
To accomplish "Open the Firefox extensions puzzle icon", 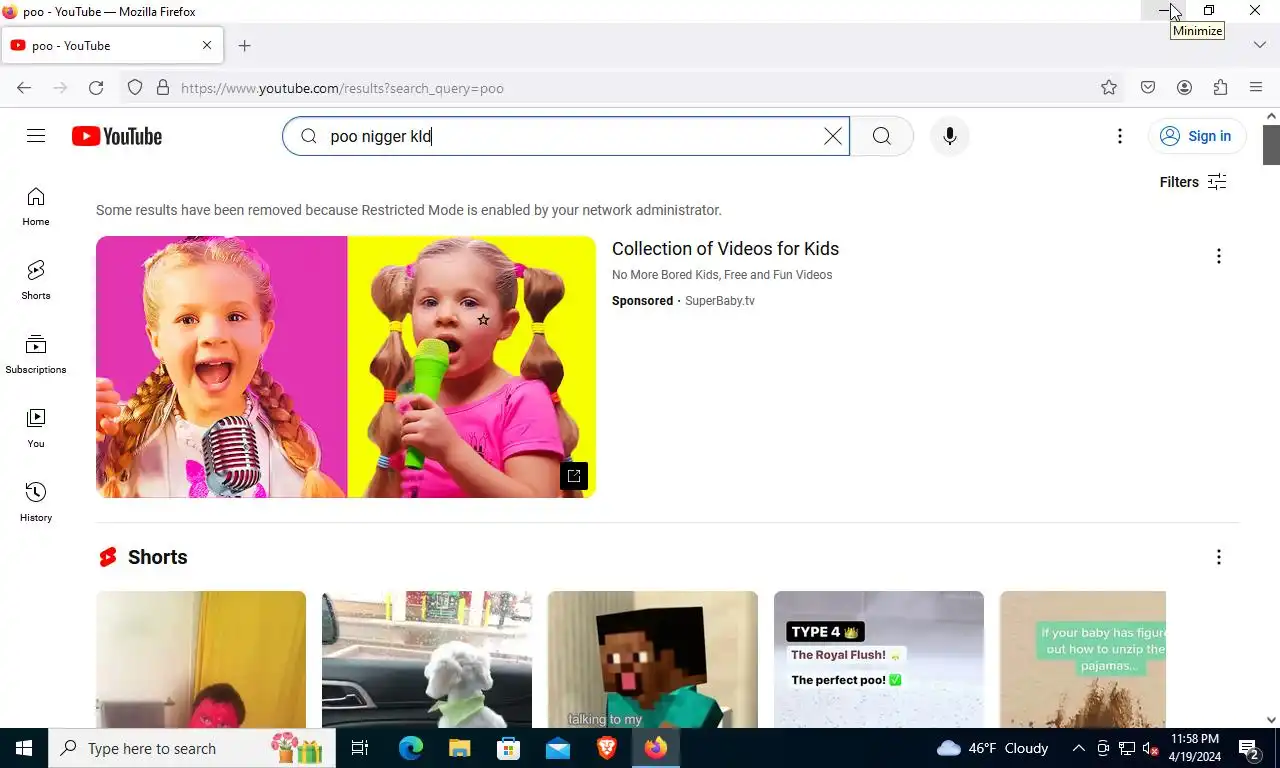I will point(1220,88).
